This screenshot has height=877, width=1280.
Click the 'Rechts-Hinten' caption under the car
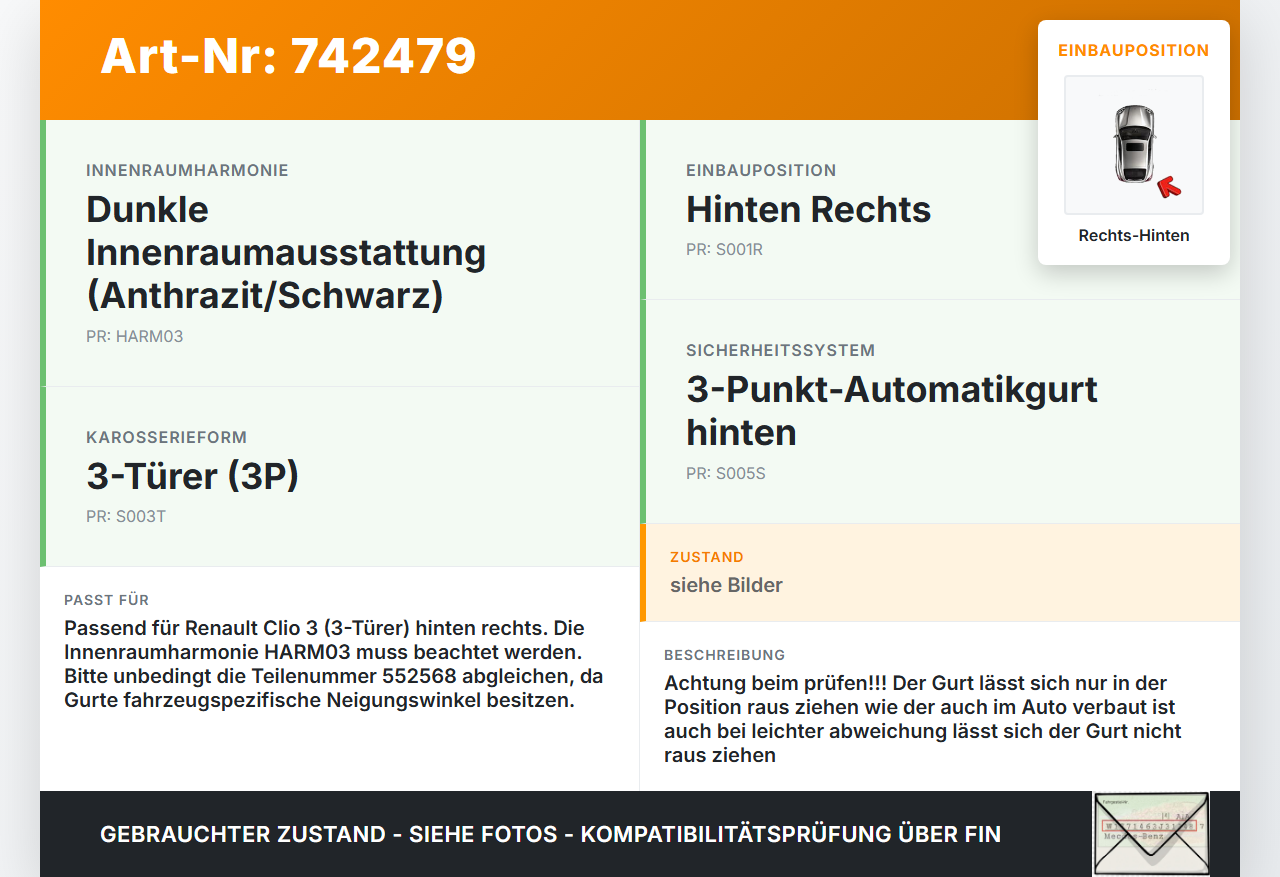coord(1134,236)
